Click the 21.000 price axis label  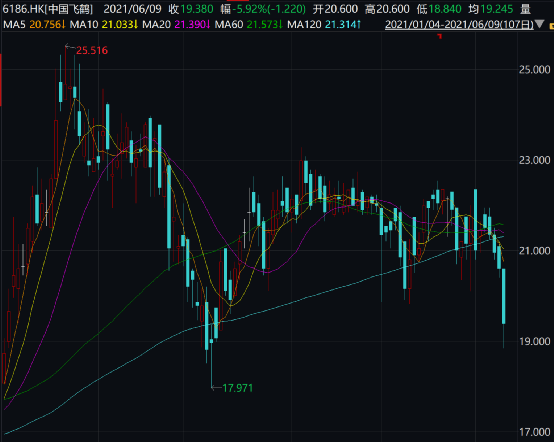[535, 251]
